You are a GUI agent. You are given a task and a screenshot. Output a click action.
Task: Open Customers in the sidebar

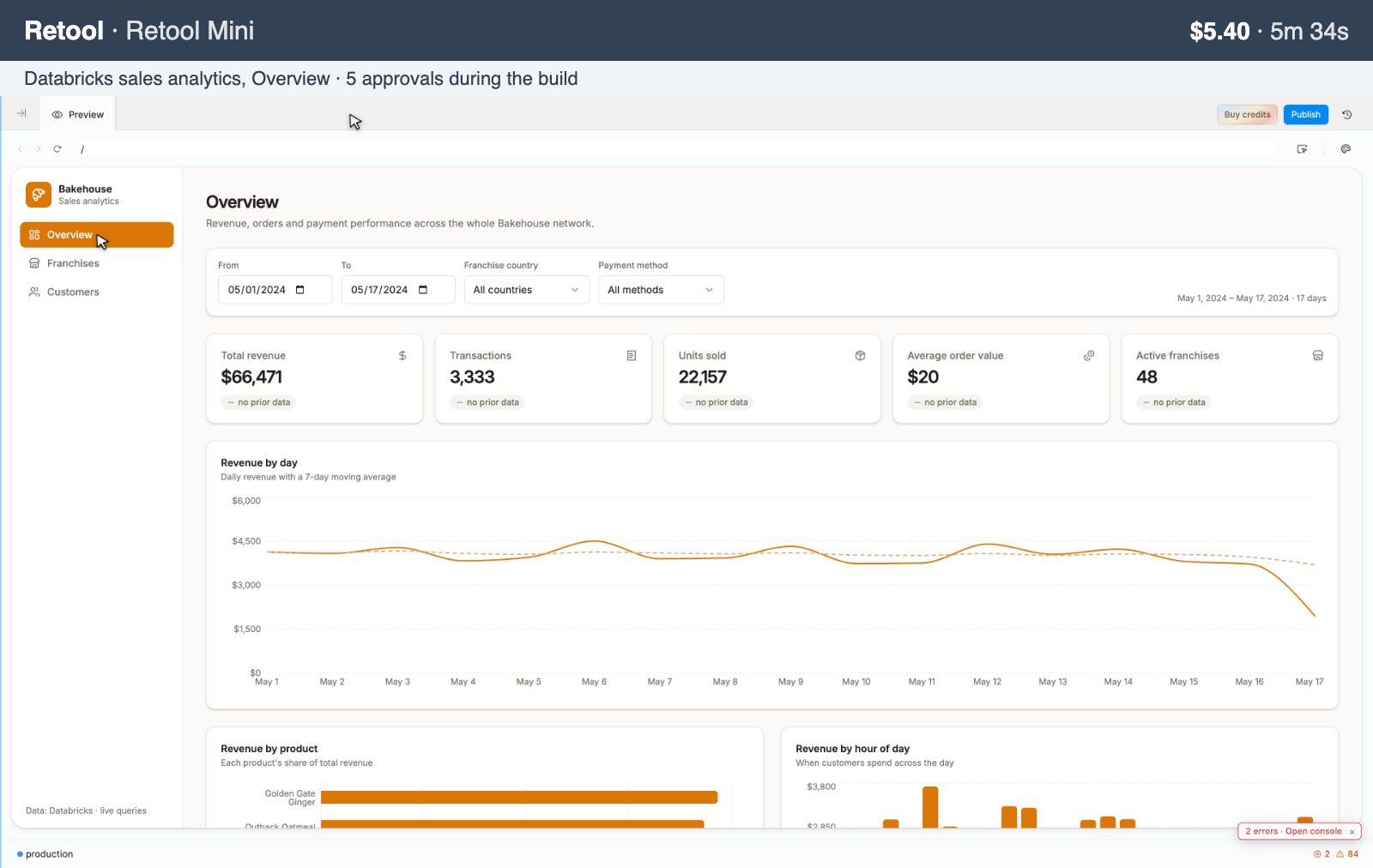(x=97, y=292)
